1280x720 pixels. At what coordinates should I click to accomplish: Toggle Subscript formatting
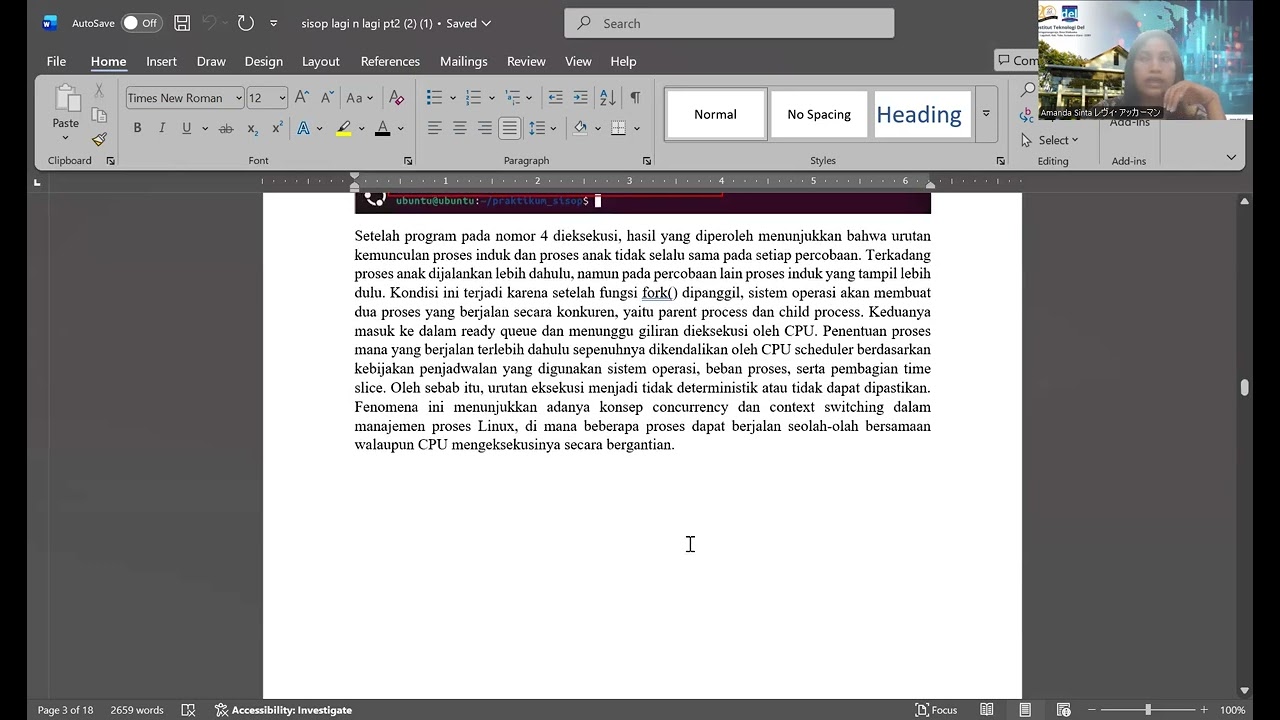pyautogui.click(x=252, y=128)
